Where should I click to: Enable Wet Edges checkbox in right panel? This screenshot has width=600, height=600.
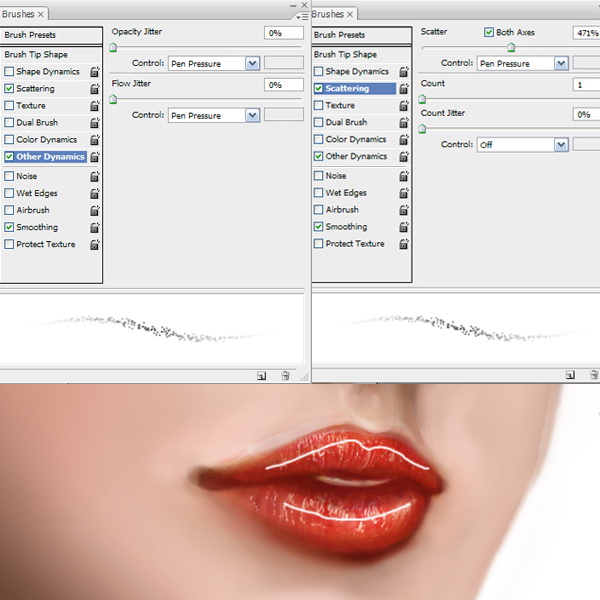pos(318,192)
